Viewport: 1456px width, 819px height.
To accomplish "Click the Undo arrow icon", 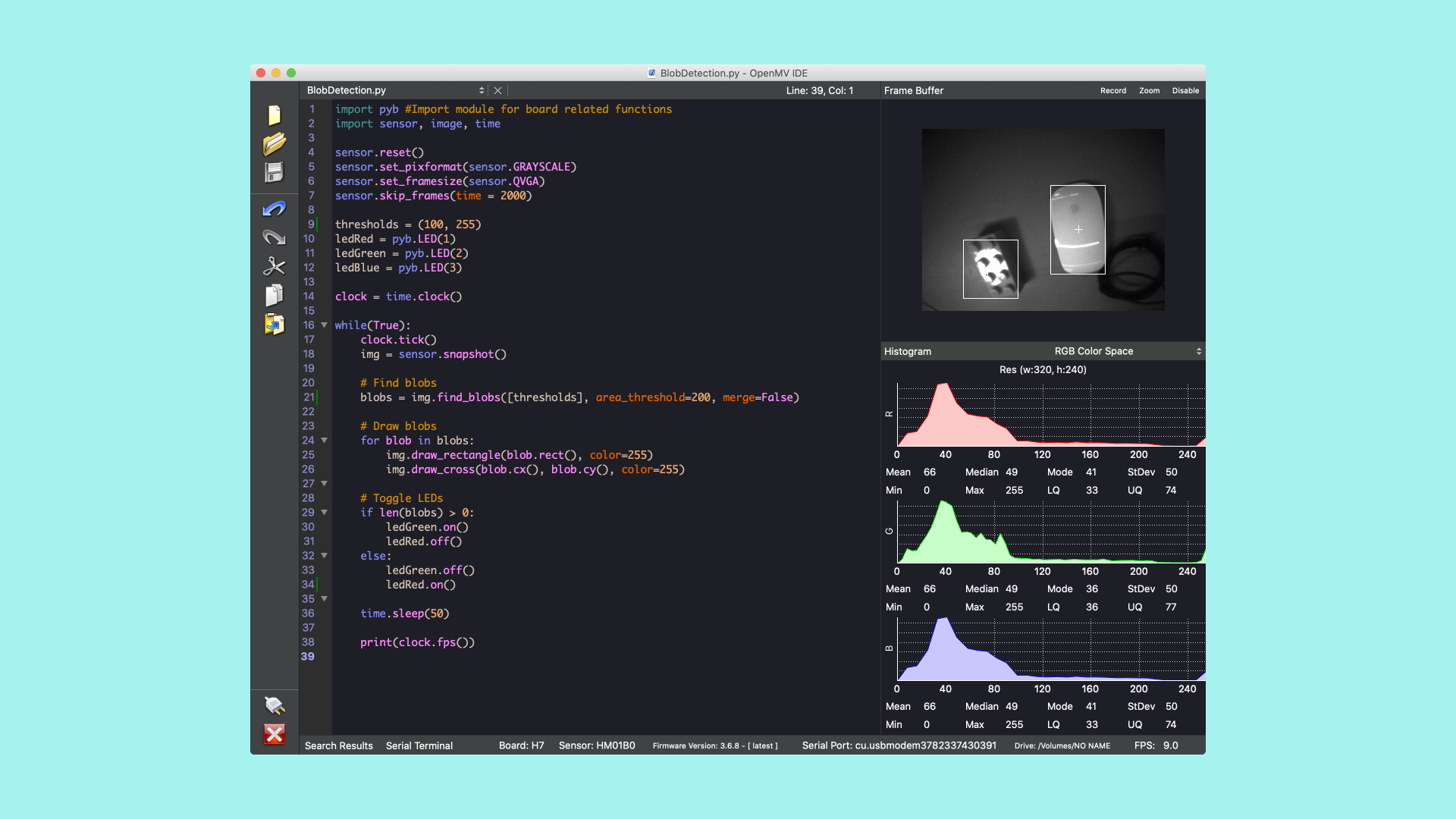I will pyautogui.click(x=274, y=209).
